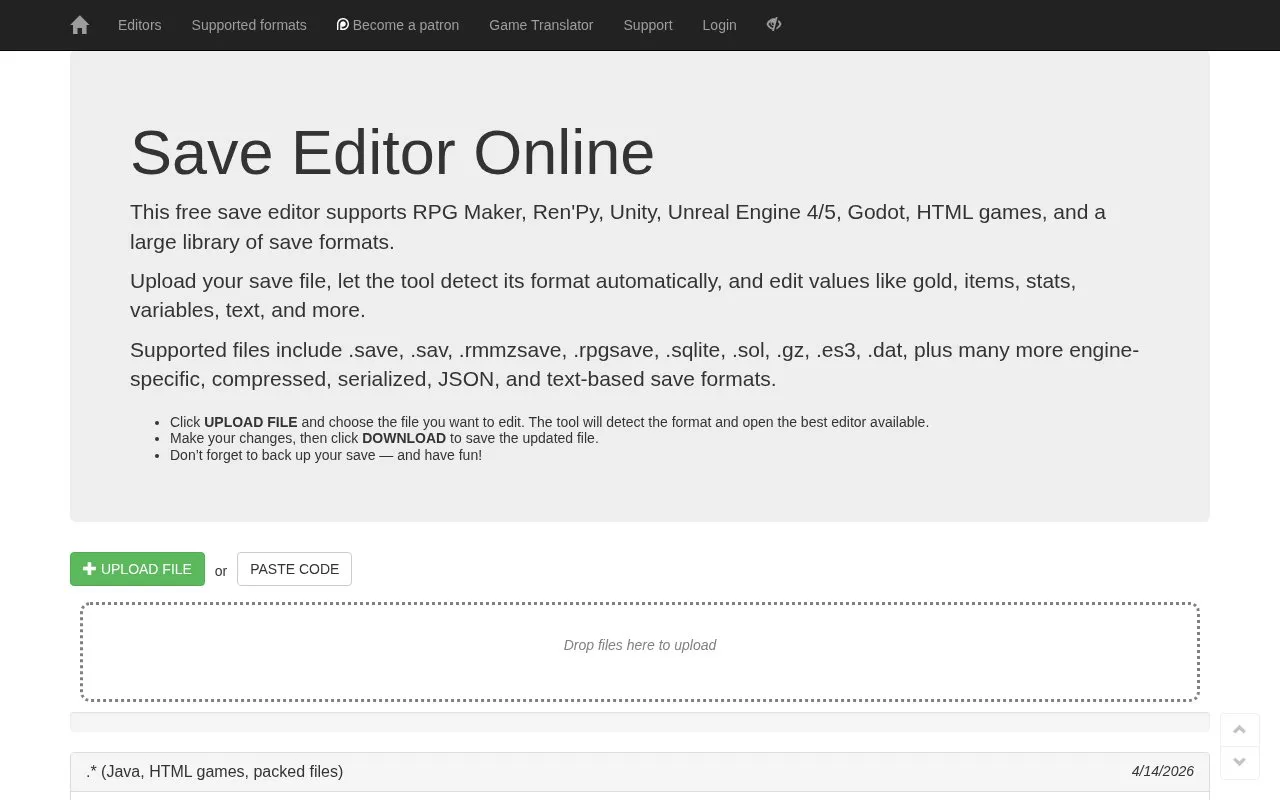Open Supported formats page

coord(249,25)
